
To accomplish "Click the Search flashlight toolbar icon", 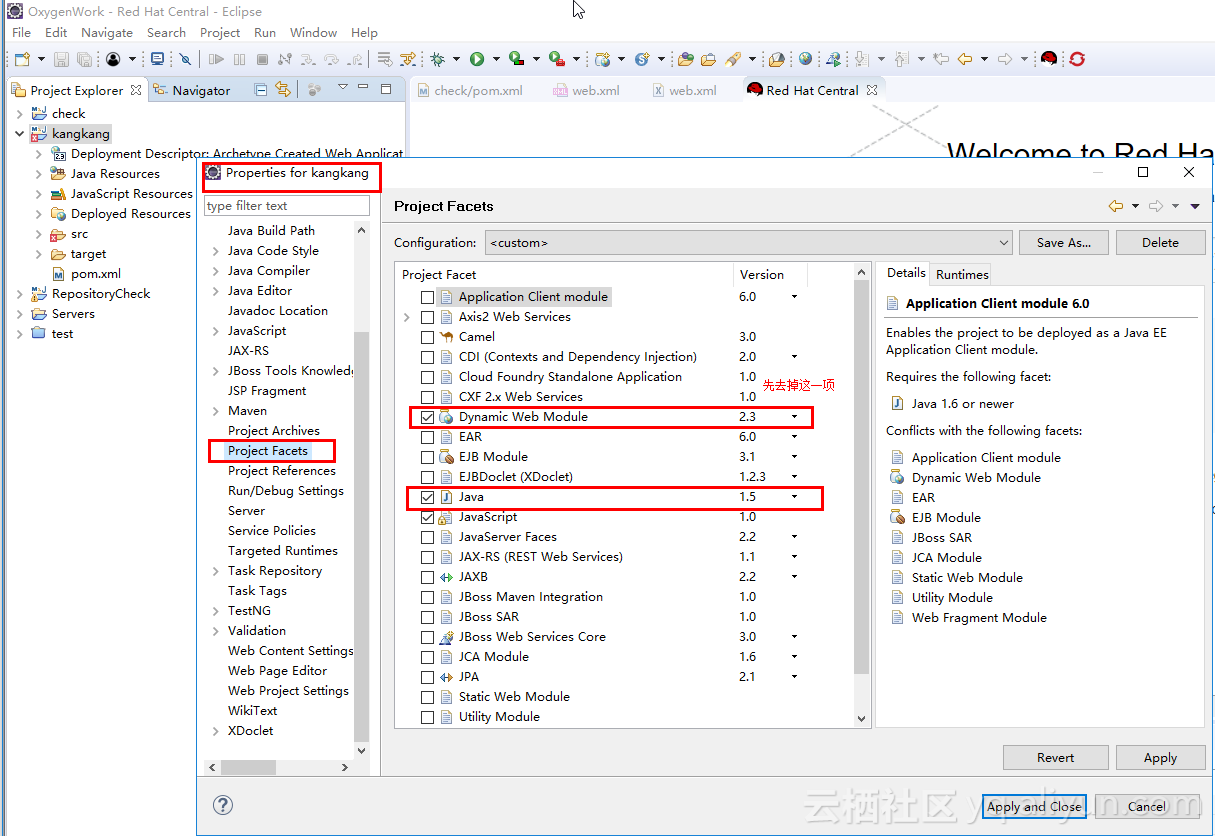I will [x=732, y=59].
